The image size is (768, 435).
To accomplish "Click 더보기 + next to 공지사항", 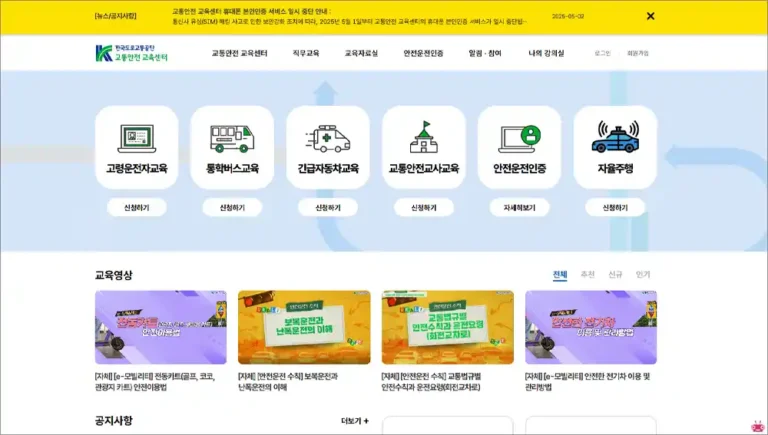I will click(355, 421).
